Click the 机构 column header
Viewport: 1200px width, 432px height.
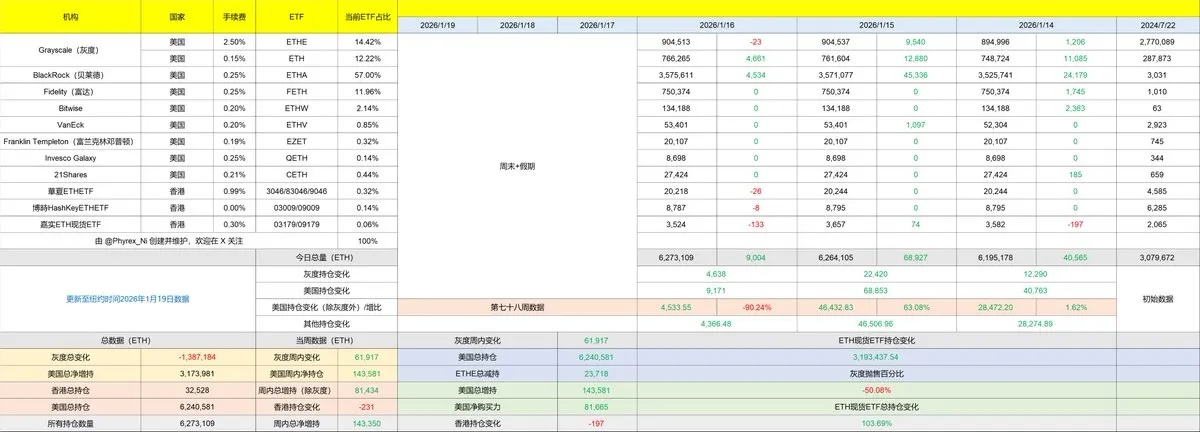tap(69, 18)
